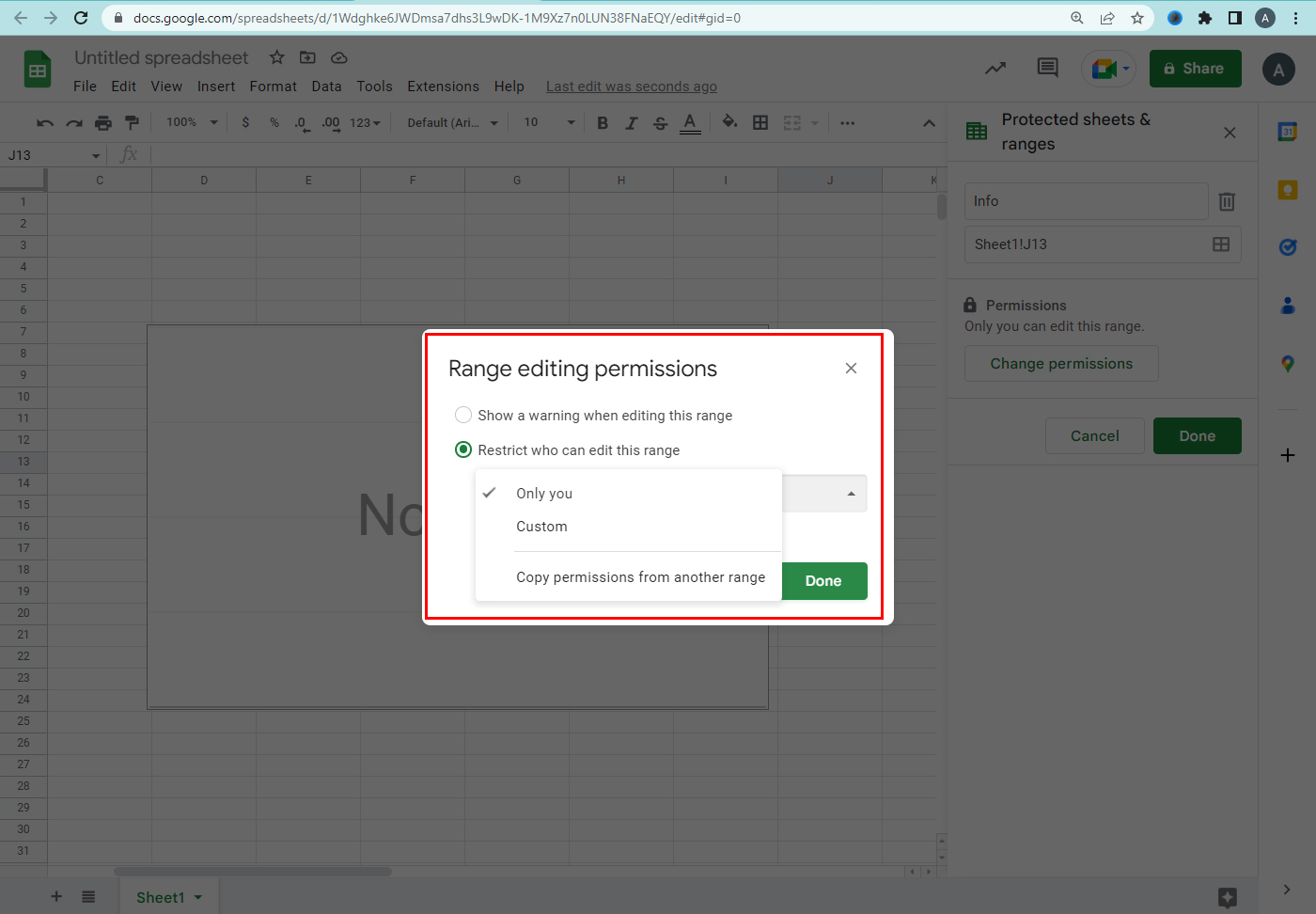1316x914 pixels.
Task: Choose 'Custom' from the permissions list
Action: pos(541,527)
